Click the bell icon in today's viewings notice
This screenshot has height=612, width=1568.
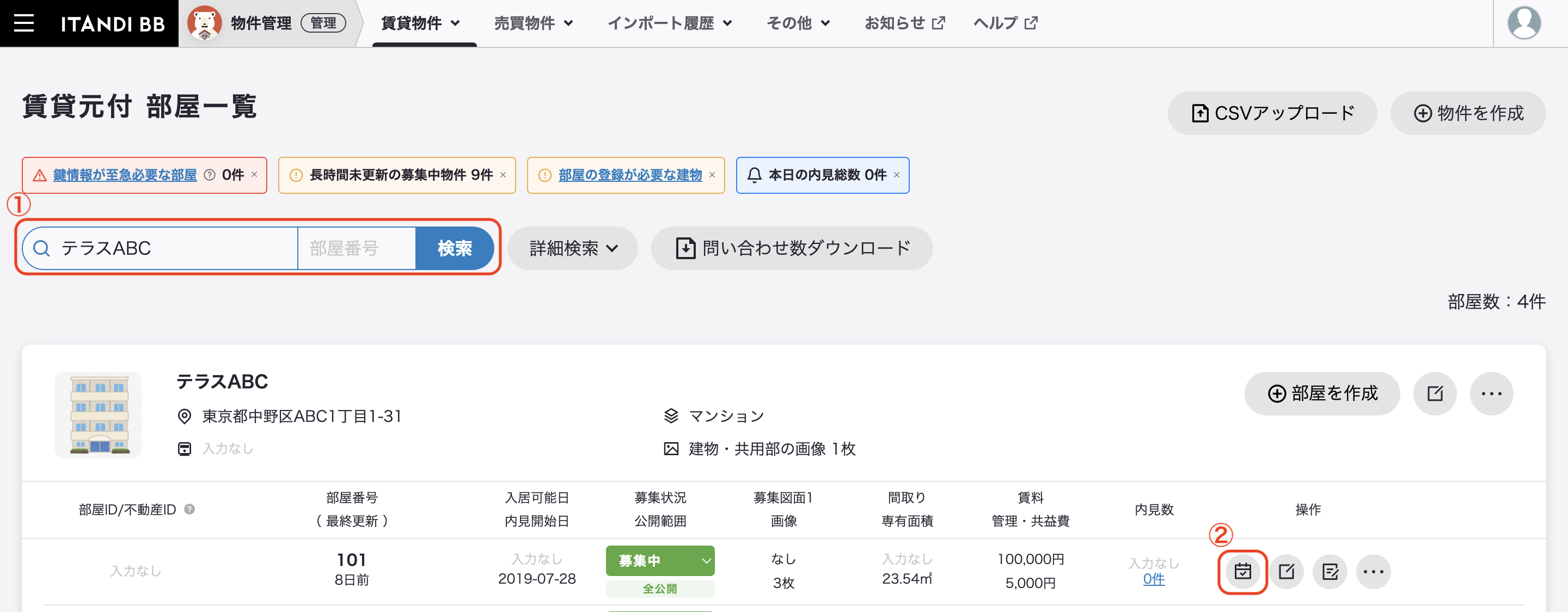point(754,175)
